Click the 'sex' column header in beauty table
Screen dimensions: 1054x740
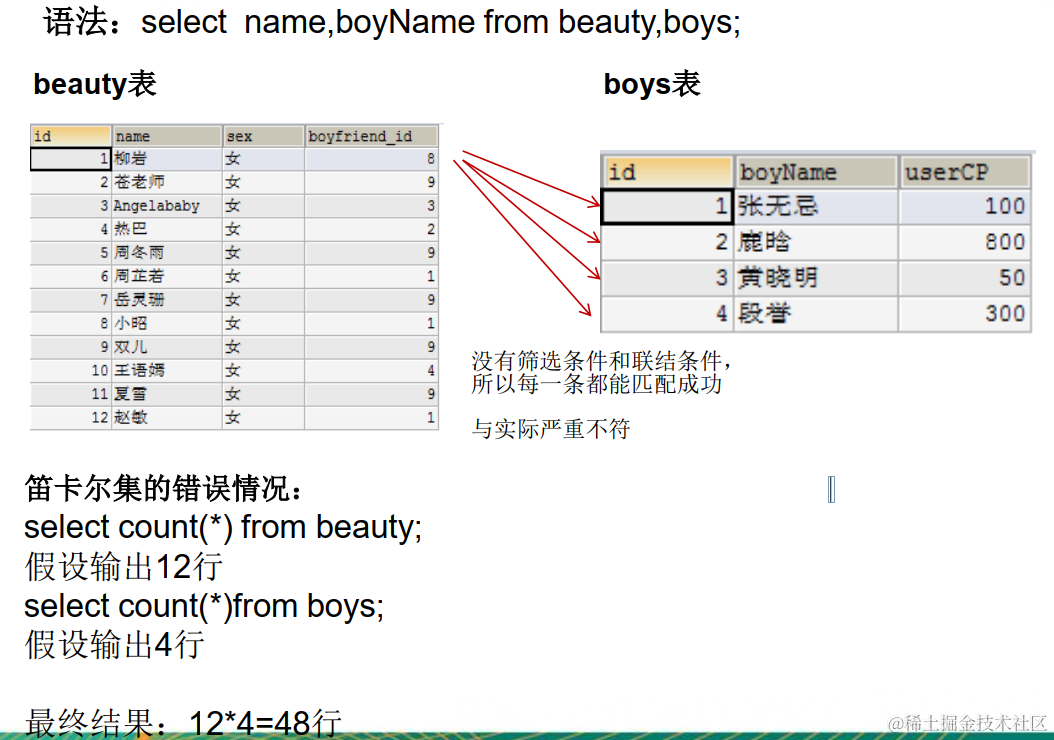click(x=263, y=136)
